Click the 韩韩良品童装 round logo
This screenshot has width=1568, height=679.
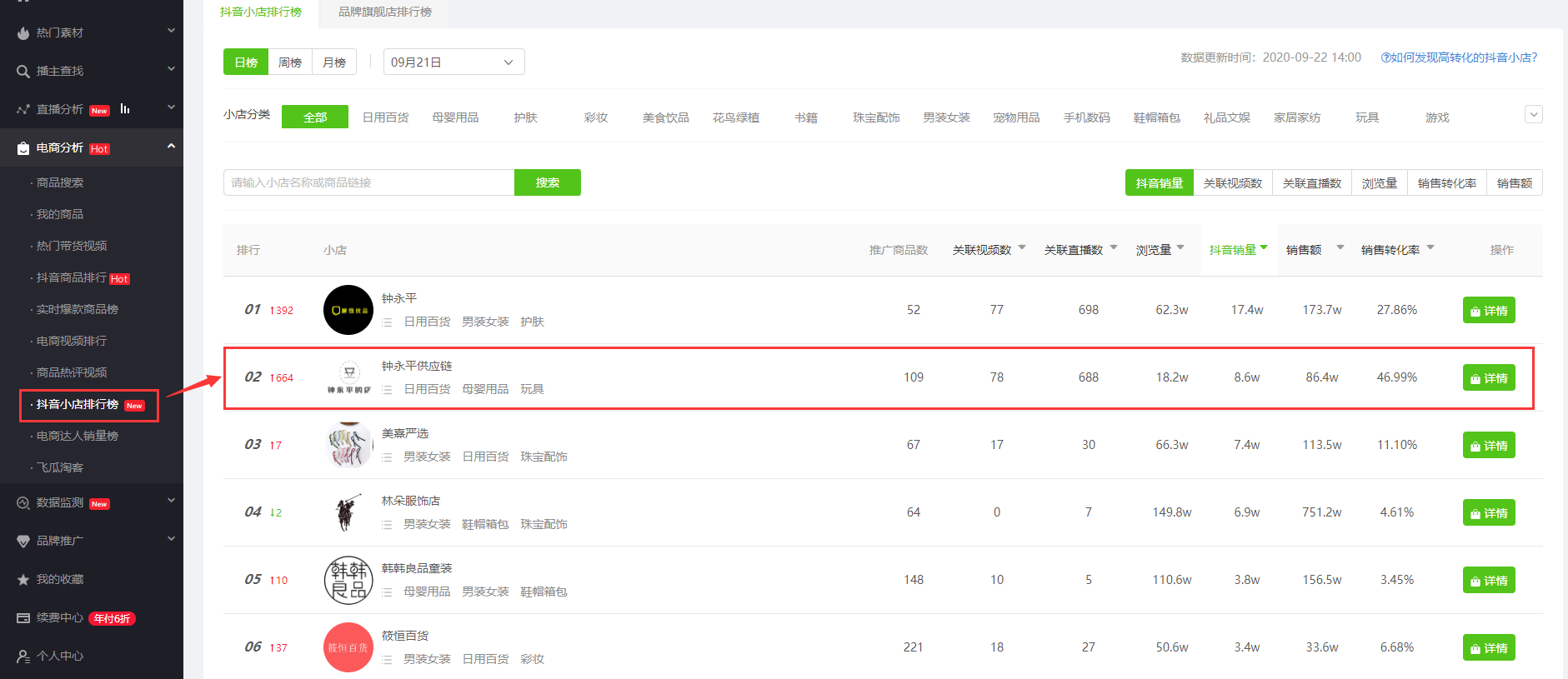click(x=348, y=580)
